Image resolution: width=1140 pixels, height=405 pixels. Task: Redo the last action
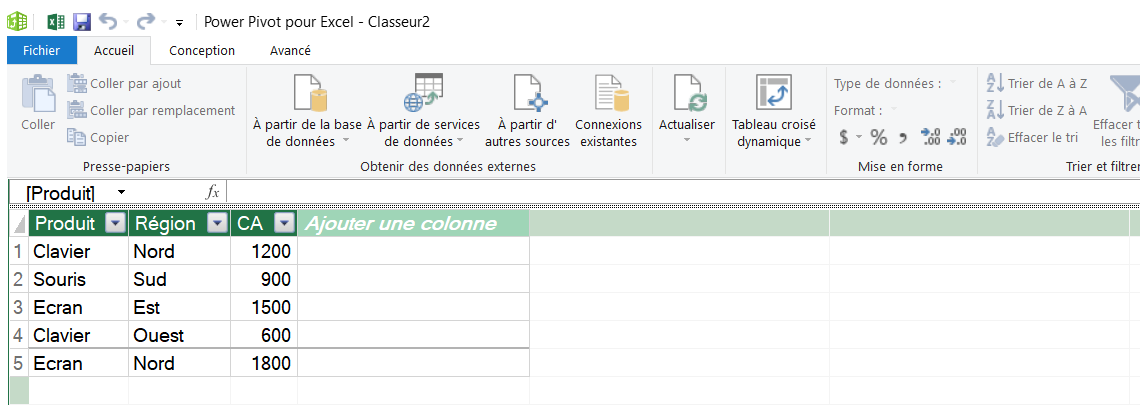tap(146, 21)
